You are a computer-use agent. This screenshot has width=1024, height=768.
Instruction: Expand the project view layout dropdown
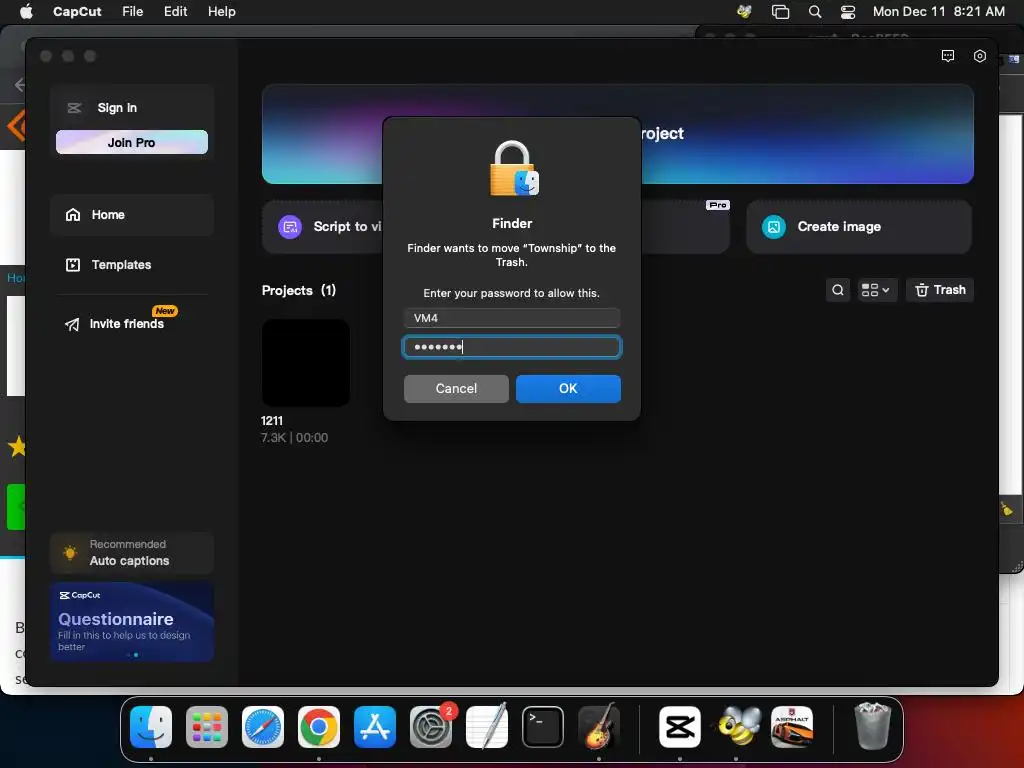[x=875, y=290]
